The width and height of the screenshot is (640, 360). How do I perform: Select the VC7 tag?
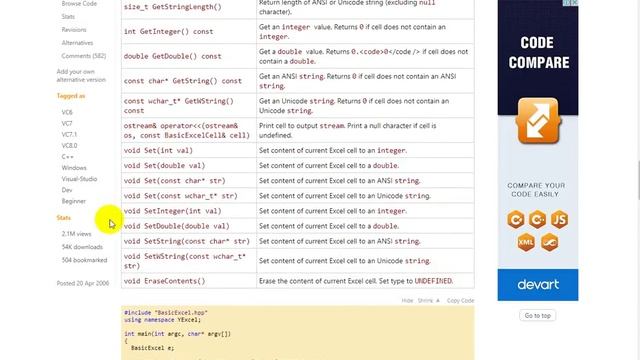[67, 123]
